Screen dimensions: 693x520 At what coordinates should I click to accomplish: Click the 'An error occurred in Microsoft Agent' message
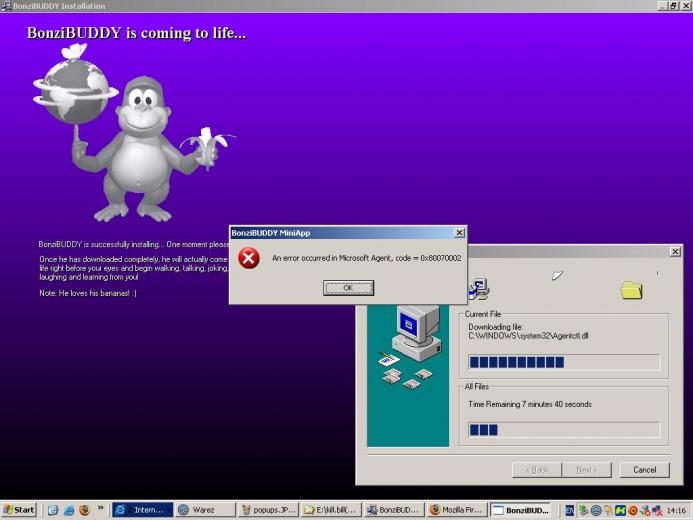(x=366, y=258)
